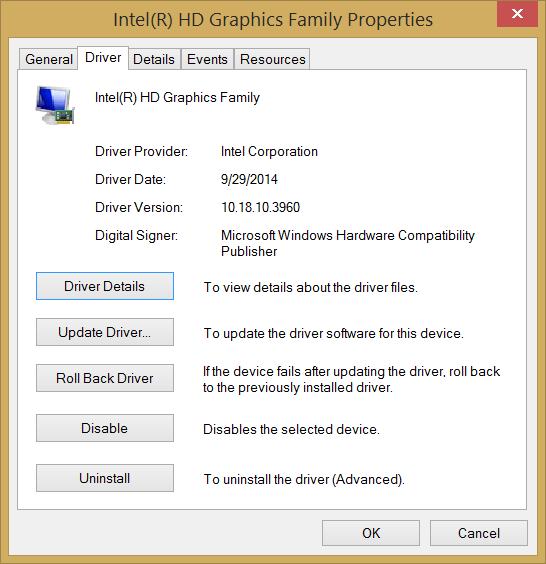Confirm with the OK button
The width and height of the screenshot is (546, 564).
[371, 533]
